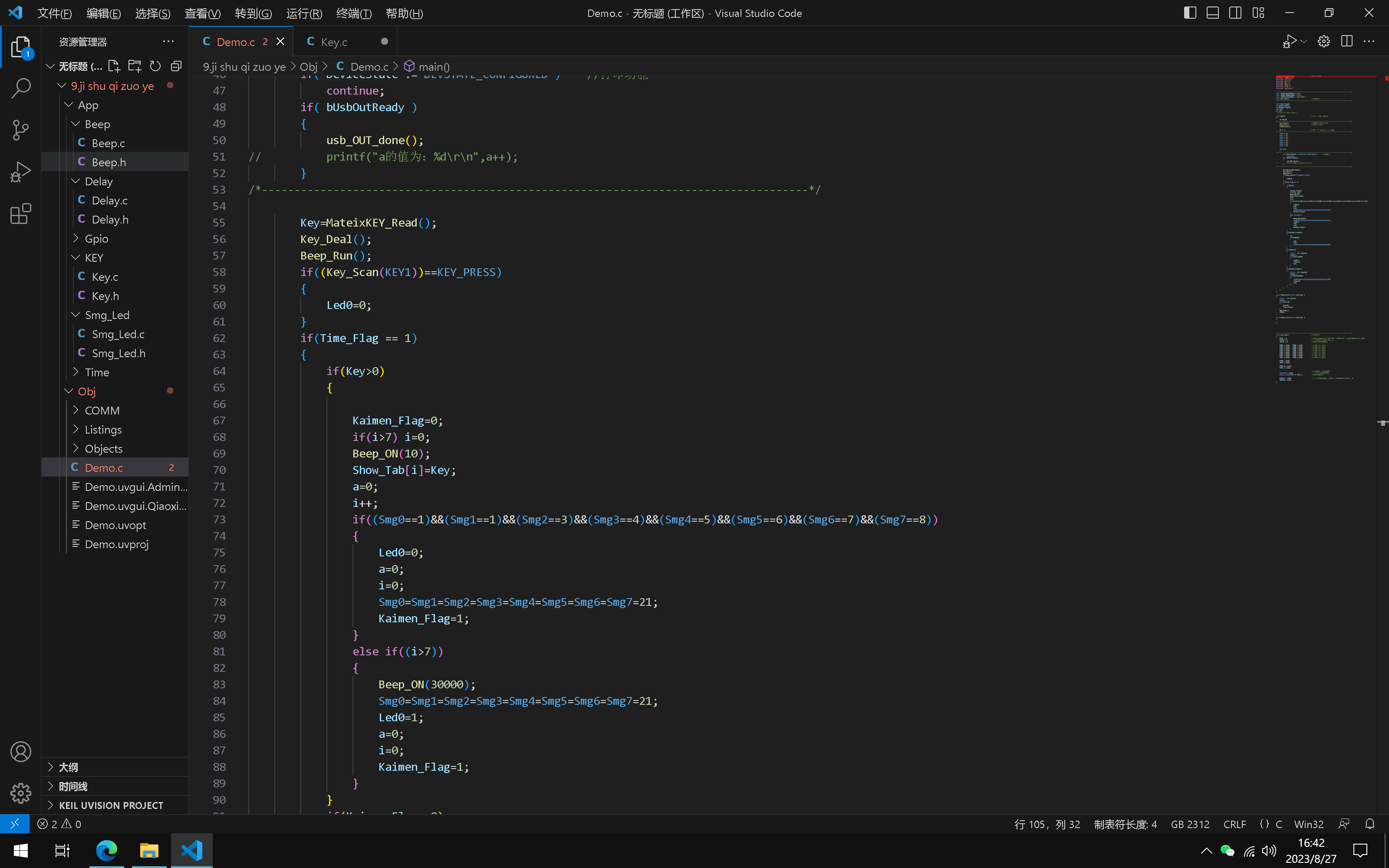The image size is (1389, 868).
Task: Open the Search view
Action: click(21, 89)
